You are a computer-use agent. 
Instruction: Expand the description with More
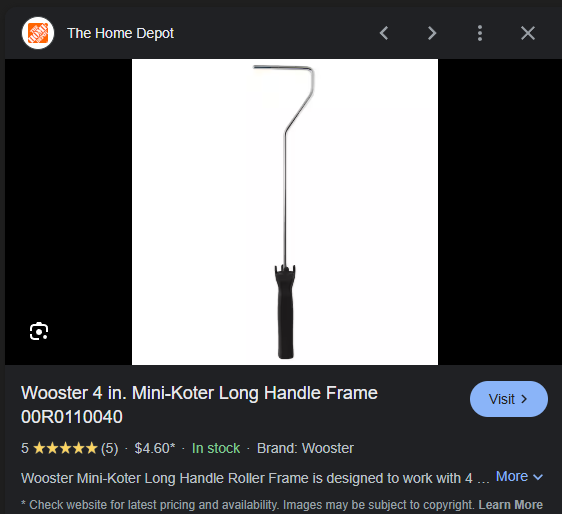(x=519, y=477)
